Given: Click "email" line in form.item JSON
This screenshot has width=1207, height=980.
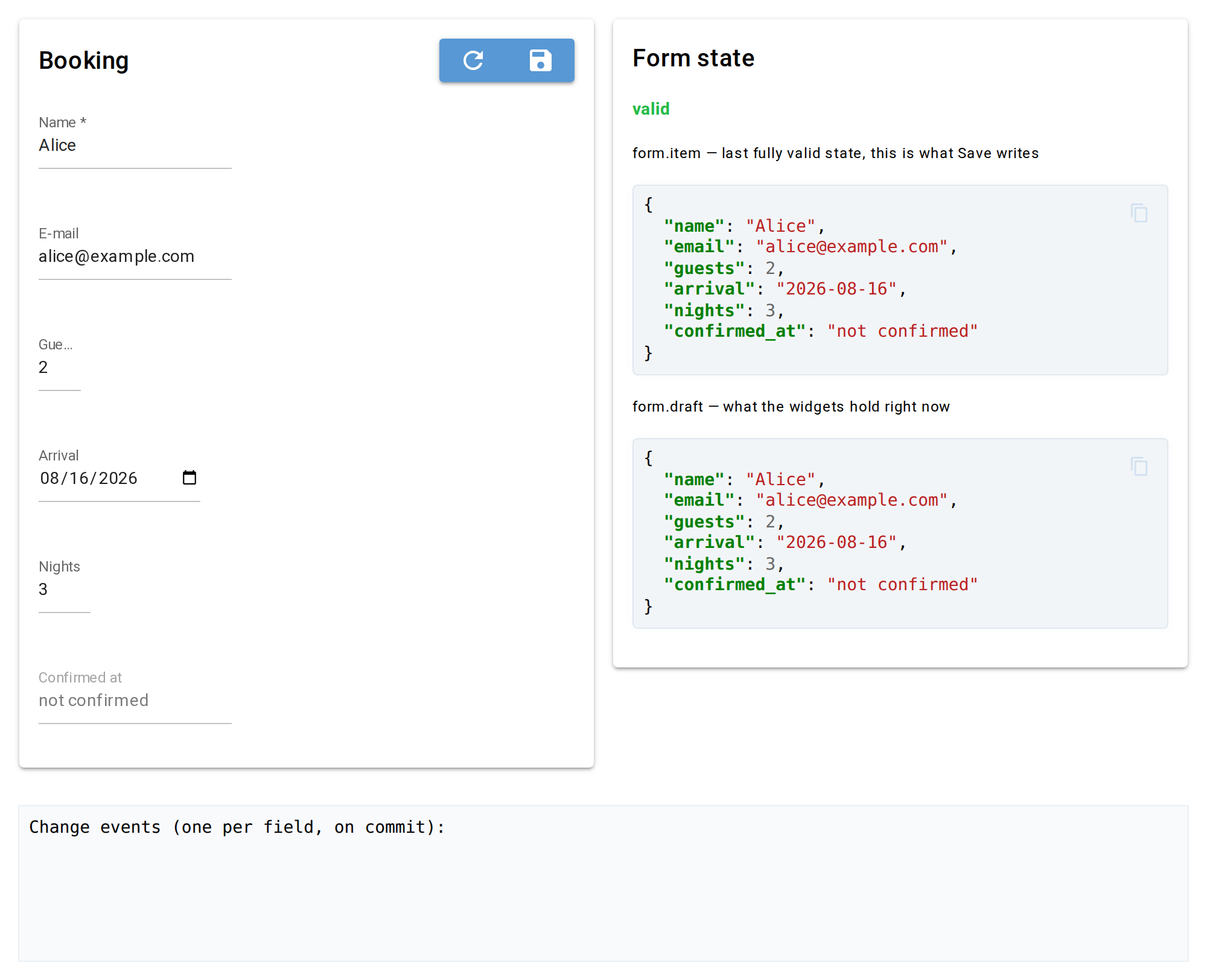Looking at the screenshot, I should [x=811, y=247].
